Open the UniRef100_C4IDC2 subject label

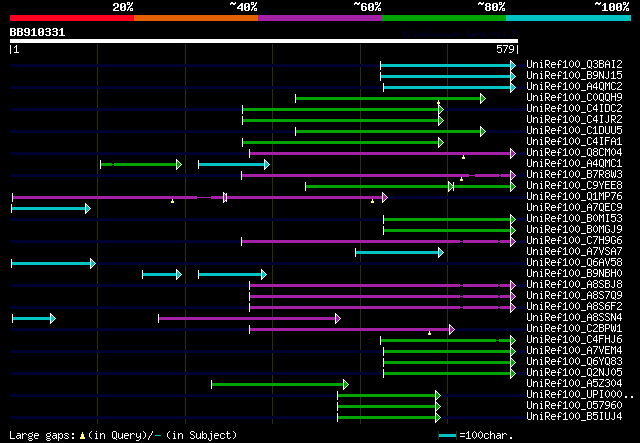point(574,108)
